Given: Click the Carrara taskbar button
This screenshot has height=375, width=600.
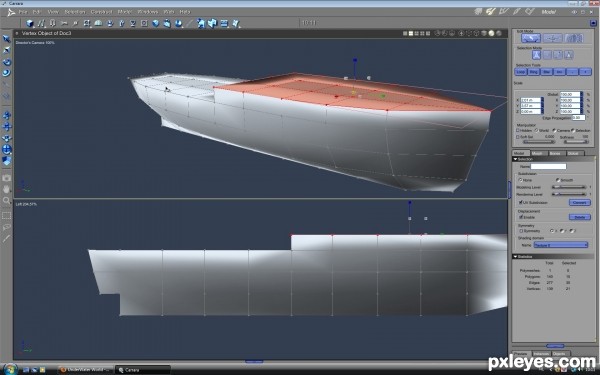Looking at the screenshot, I should click(x=142, y=370).
